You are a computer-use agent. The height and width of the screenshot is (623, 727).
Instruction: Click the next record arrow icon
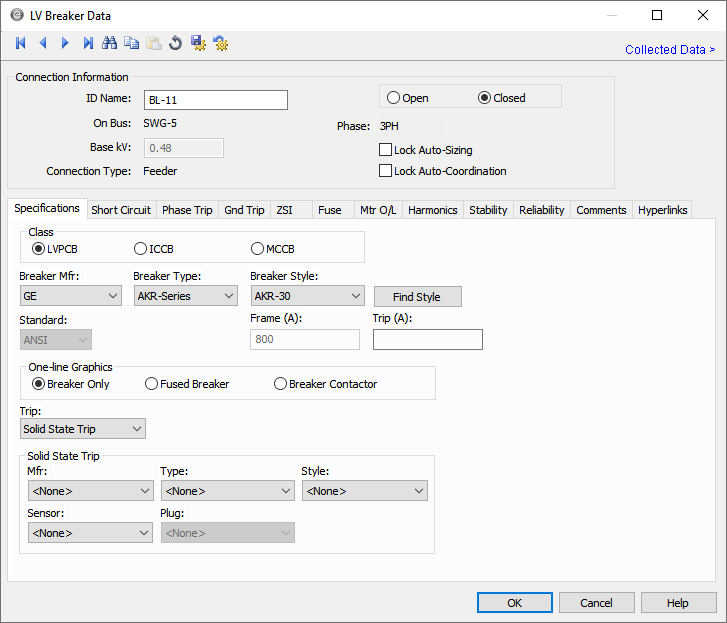[65, 43]
